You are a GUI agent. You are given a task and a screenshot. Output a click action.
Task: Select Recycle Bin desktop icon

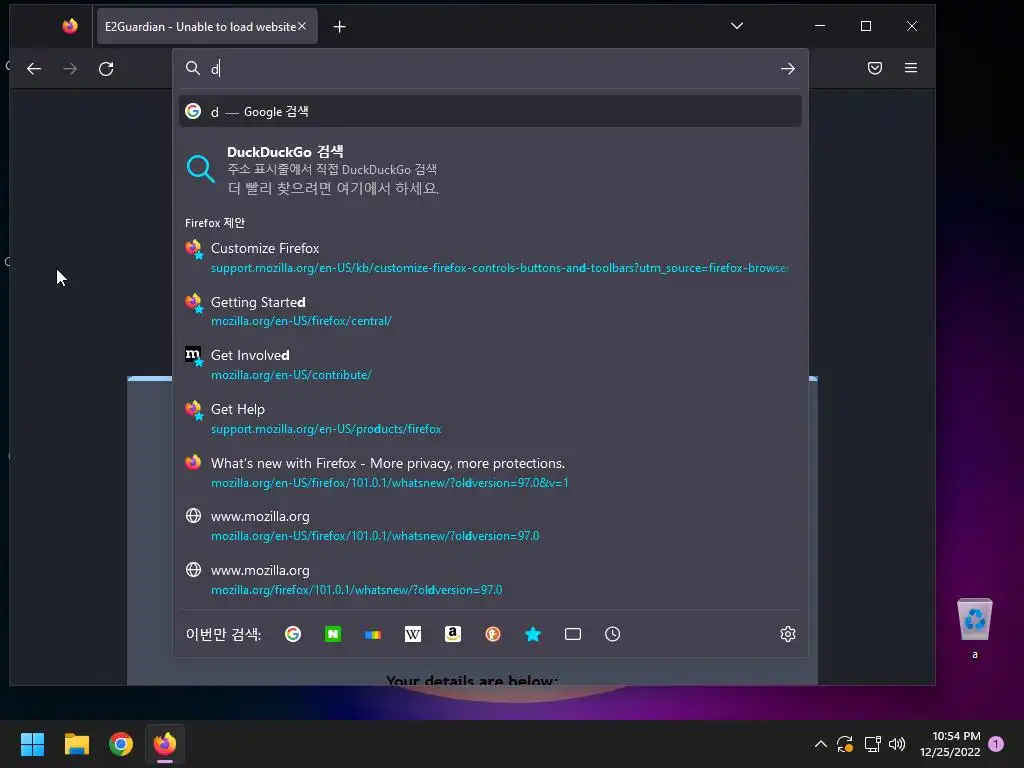(974, 628)
